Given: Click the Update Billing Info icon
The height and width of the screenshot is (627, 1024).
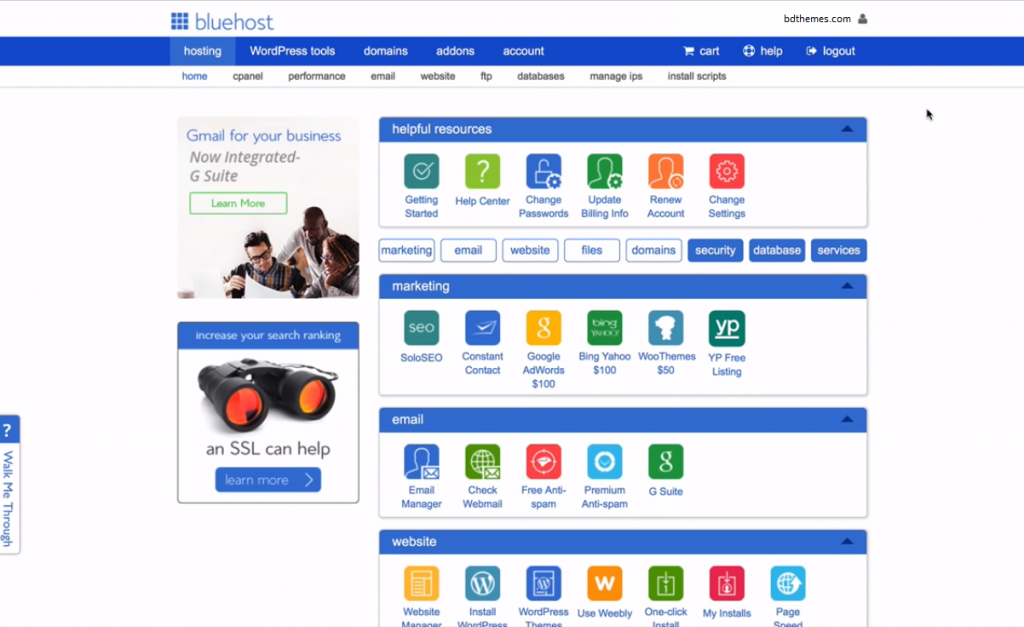Looking at the screenshot, I should (x=604, y=172).
